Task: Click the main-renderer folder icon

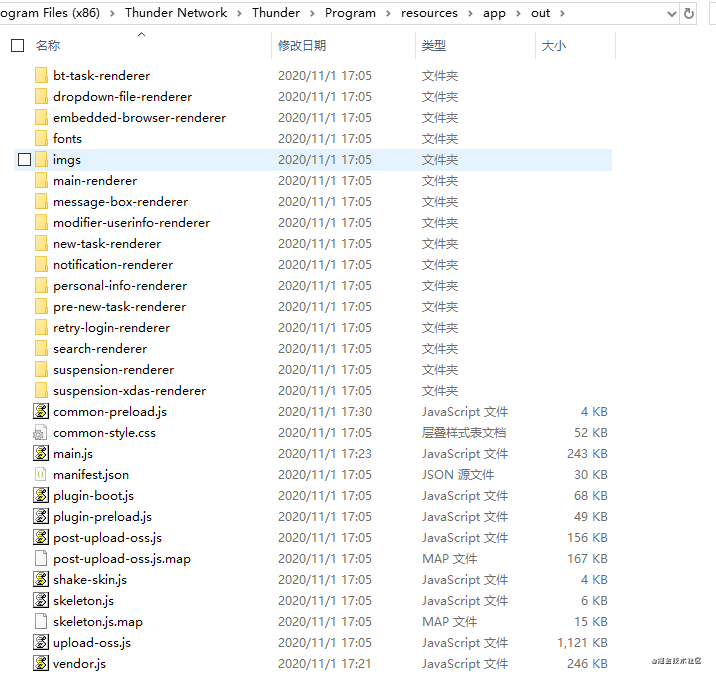Action: (x=41, y=180)
